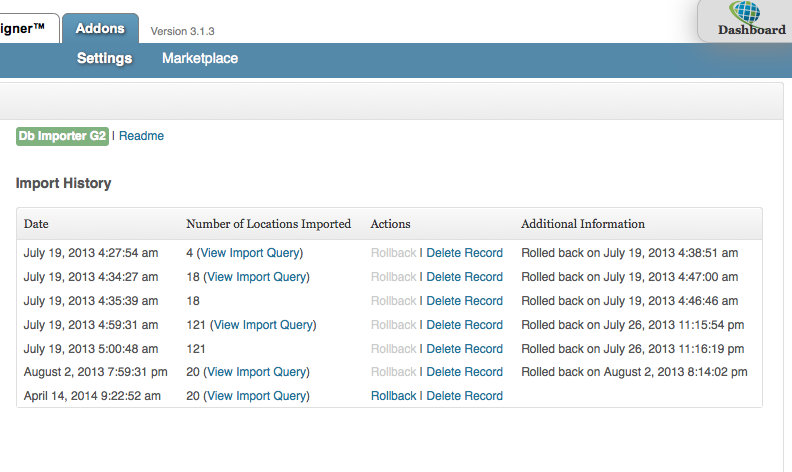Delete Record for July 19 5:00:48 am import

coord(464,349)
